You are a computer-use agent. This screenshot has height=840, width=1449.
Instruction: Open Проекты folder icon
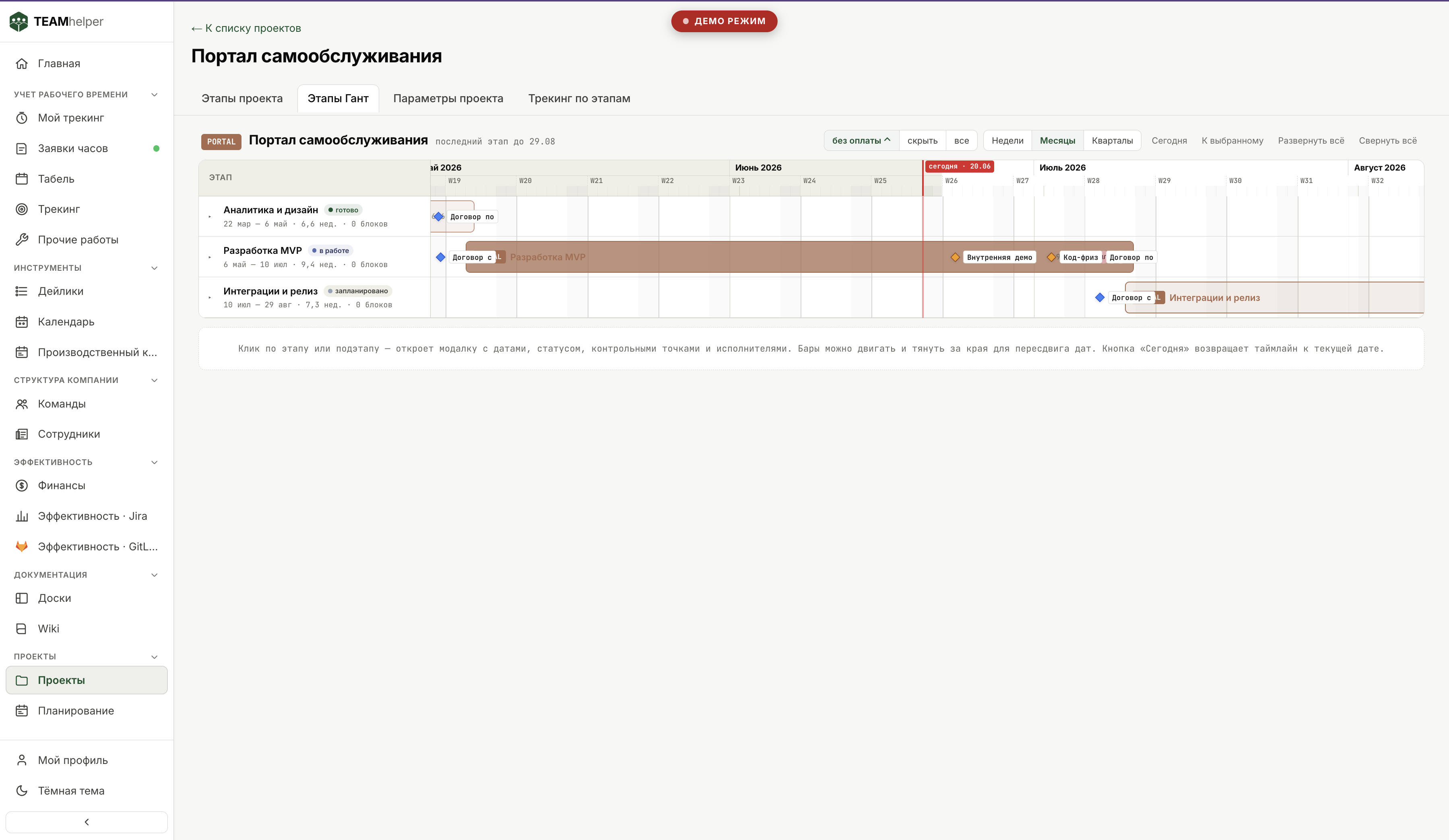click(22, 680)
